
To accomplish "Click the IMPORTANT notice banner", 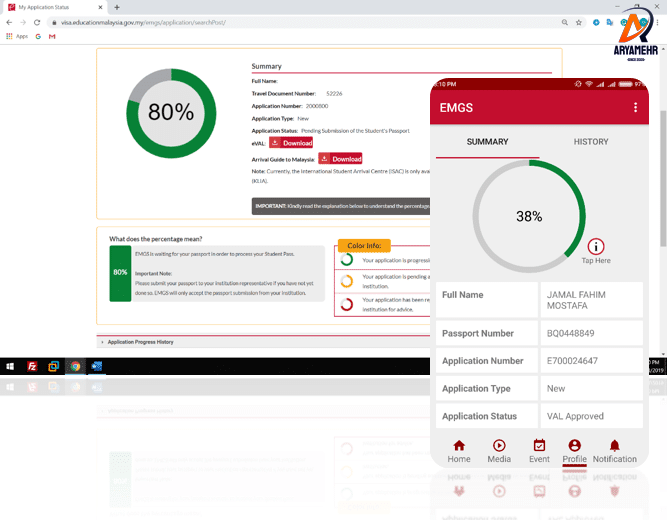I will click(x=341, y=206).
